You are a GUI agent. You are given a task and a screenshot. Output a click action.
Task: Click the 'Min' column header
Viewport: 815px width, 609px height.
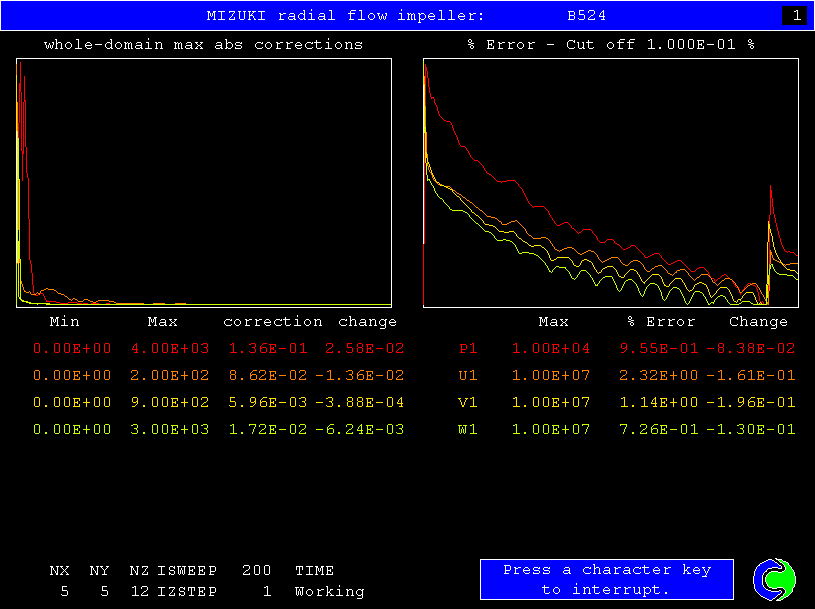tap(64, 322)
